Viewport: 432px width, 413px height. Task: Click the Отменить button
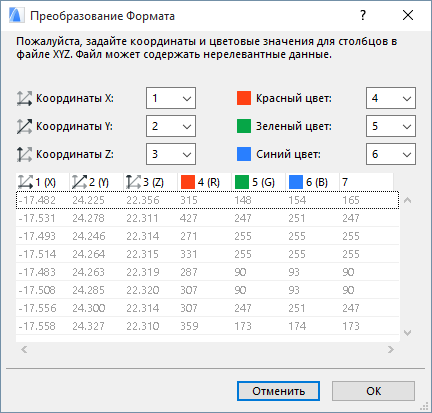(x=278, y=391)
